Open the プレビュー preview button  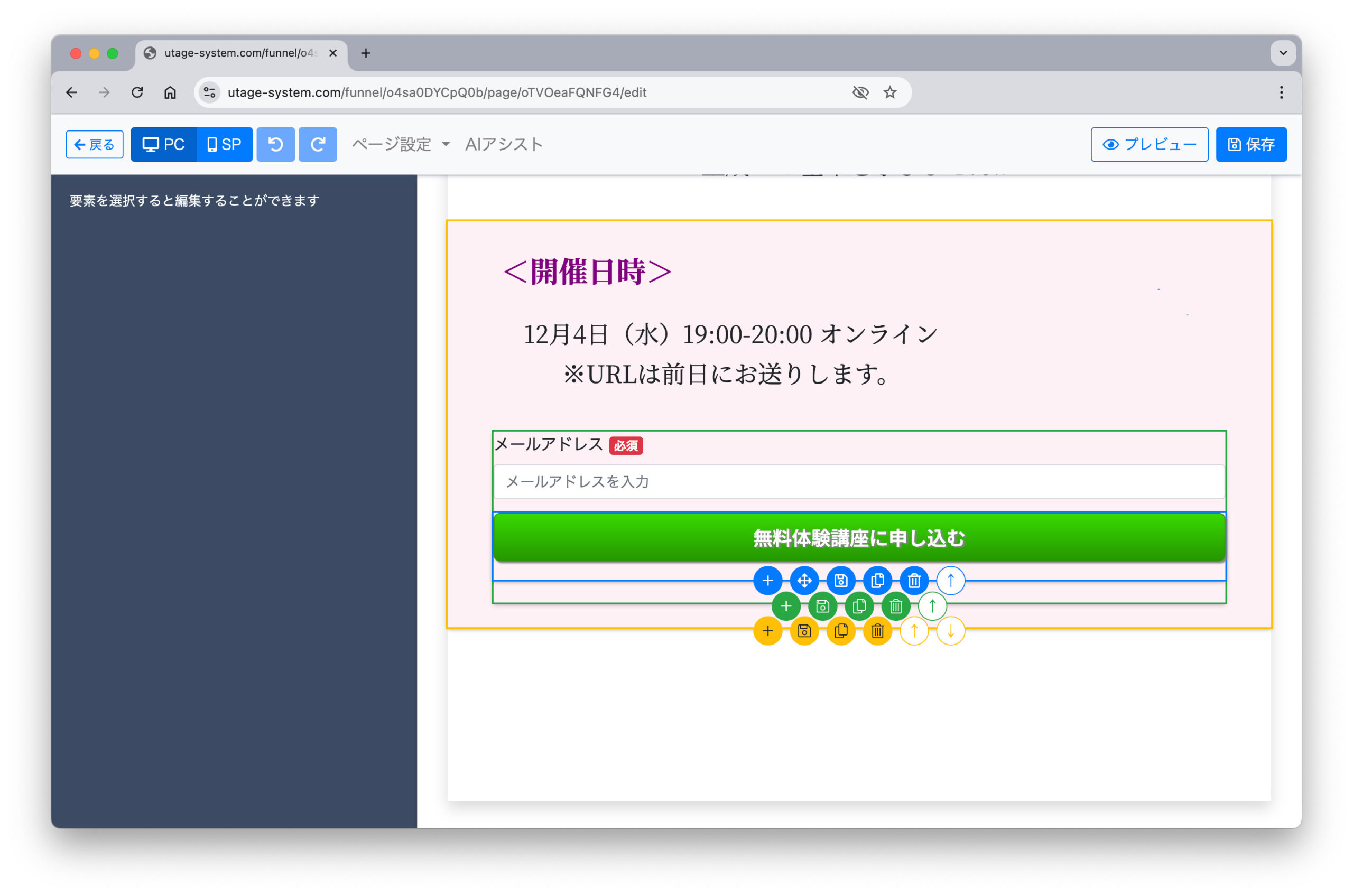1150,145
